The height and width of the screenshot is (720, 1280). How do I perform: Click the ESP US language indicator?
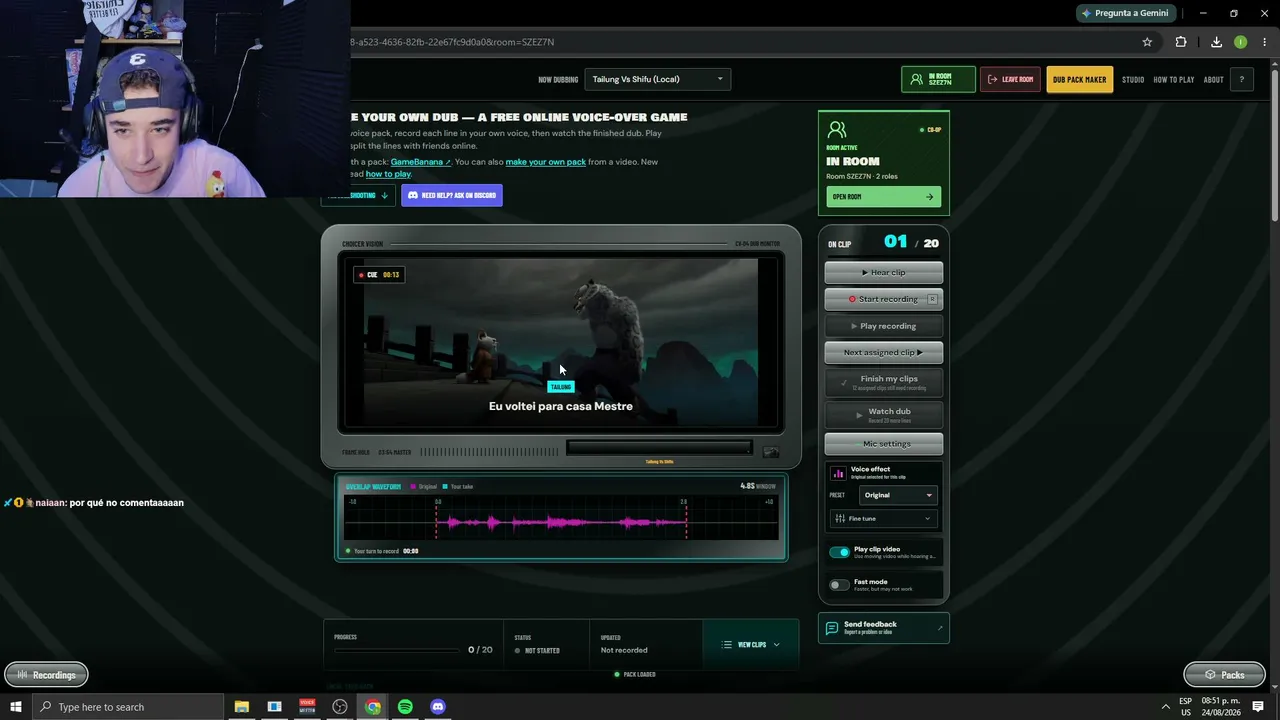coord(1186,707)
